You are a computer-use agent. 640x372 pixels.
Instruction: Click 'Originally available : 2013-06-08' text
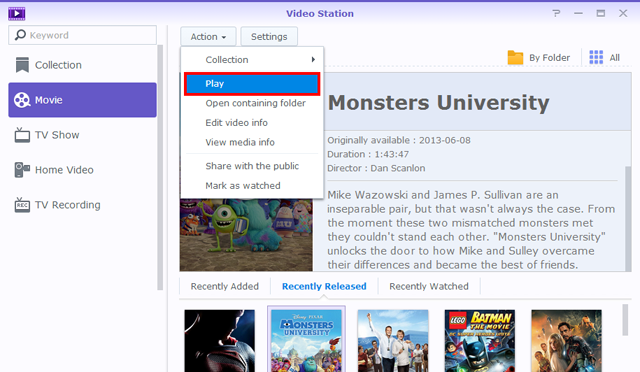coord(399,140)
